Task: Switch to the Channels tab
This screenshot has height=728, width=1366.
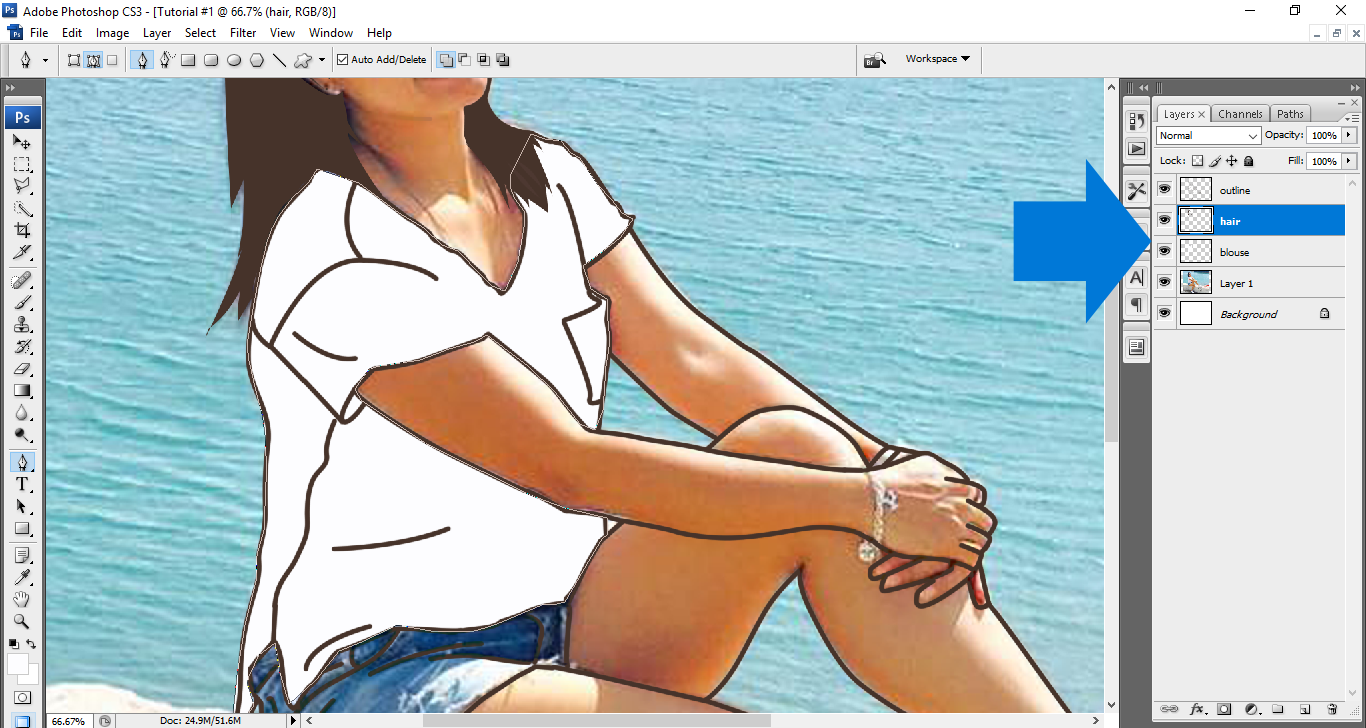Action: 1241,114
